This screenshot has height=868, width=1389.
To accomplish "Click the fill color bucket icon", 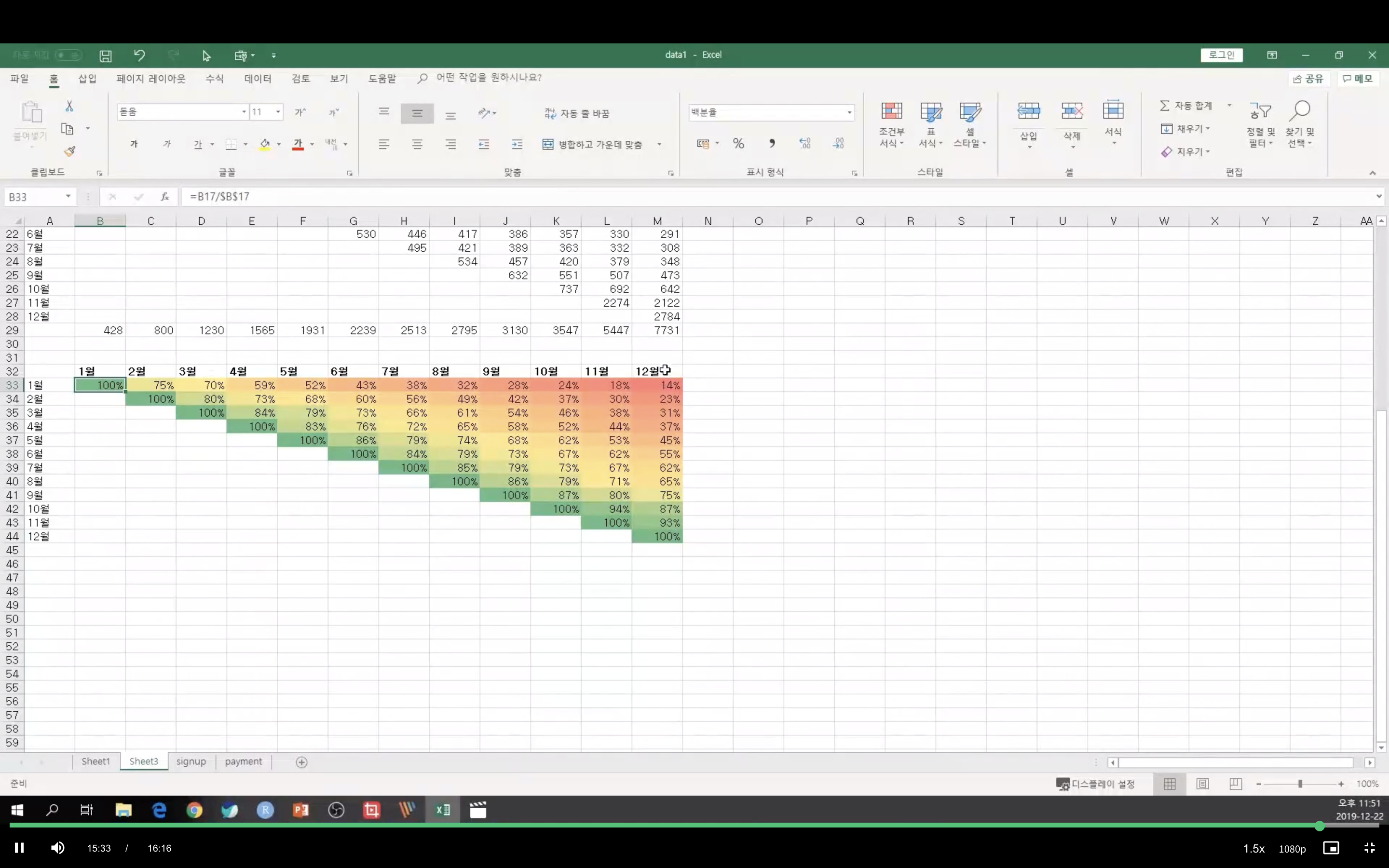I will [x=265, y=144].
